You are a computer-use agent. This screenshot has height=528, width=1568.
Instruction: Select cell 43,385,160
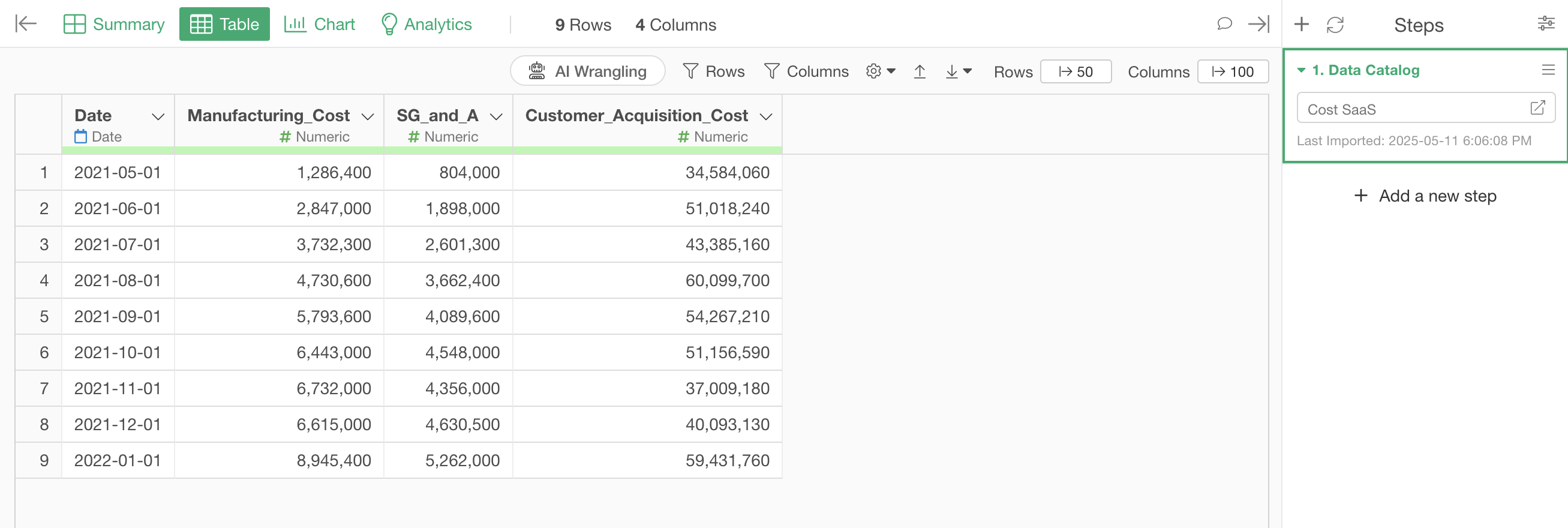(x=648, y=244)
